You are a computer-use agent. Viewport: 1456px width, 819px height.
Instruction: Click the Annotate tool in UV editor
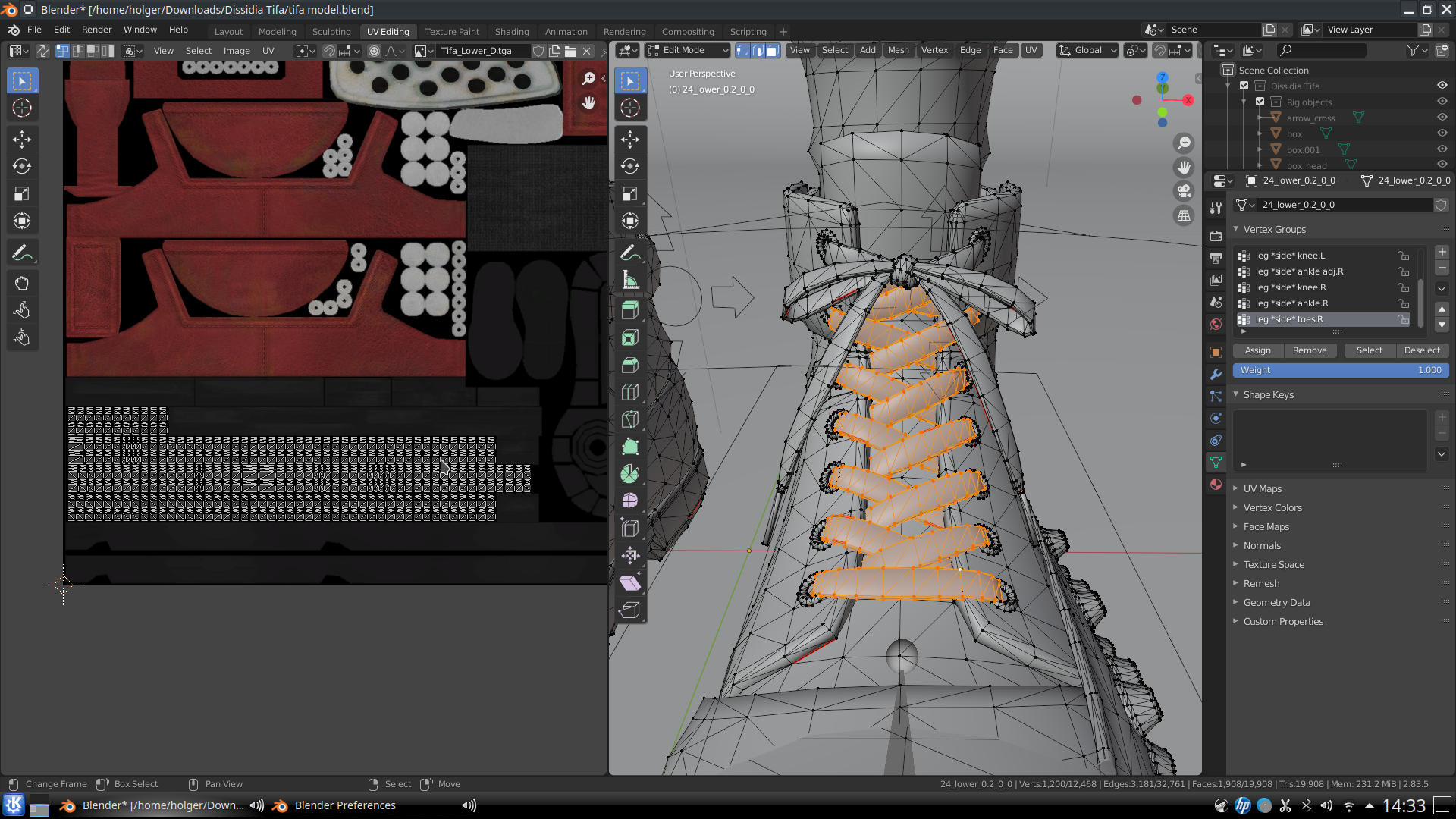point(22,253)
